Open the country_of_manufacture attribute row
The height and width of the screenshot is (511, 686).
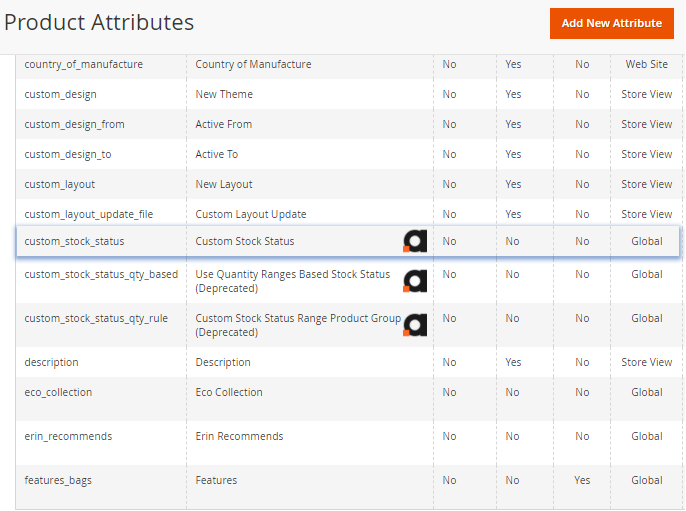click(83, 64)
